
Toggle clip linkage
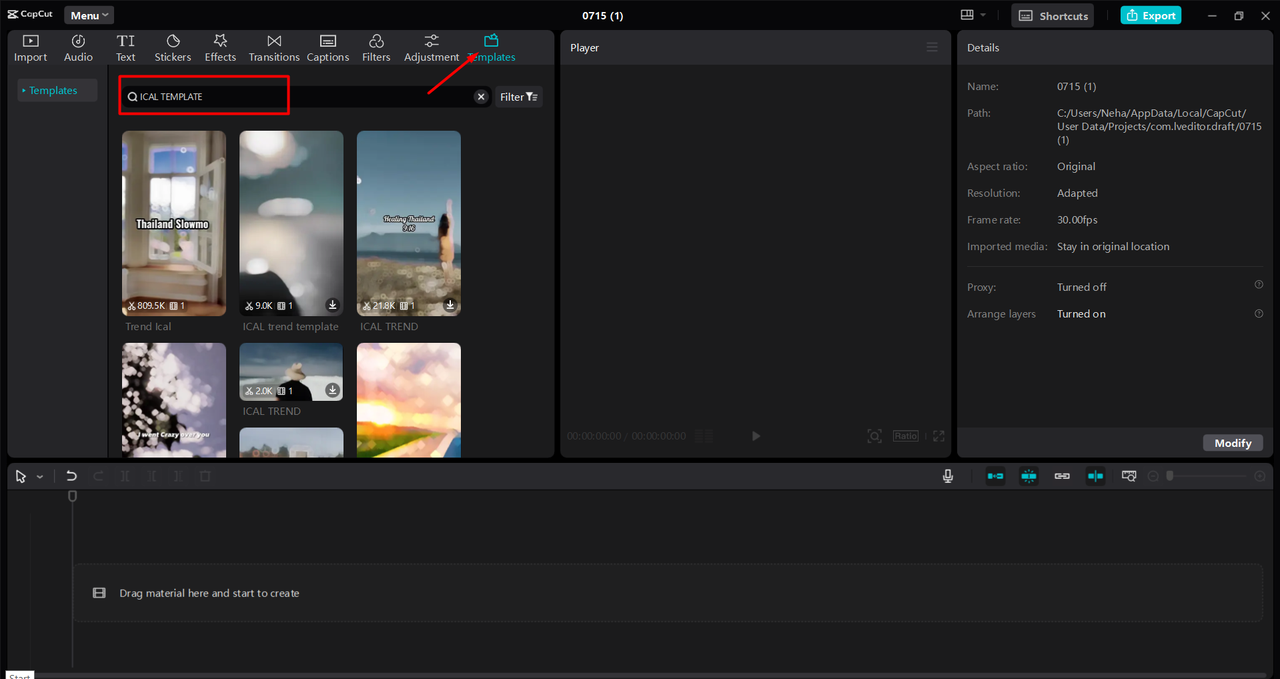1062,476
